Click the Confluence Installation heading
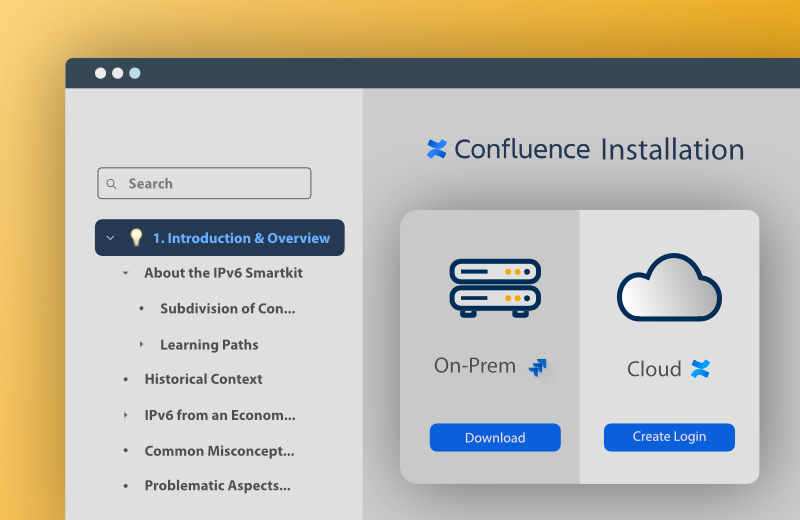This screenshot has width=800, height=520. click(x=598, y=150)
